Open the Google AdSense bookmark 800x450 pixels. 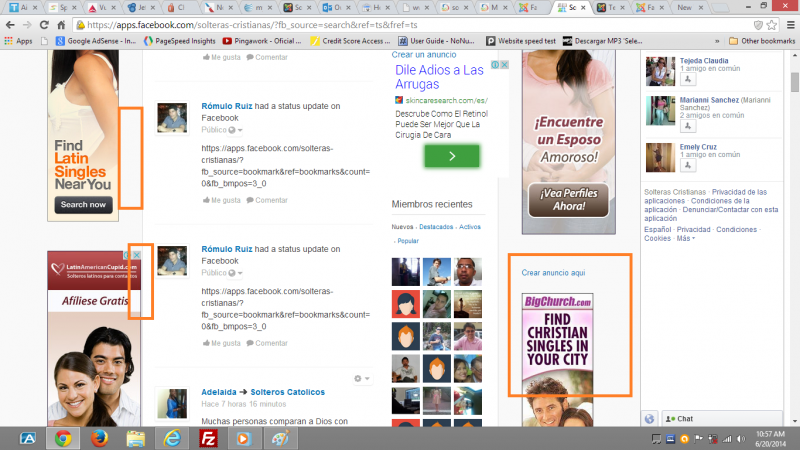pos(96,41)
